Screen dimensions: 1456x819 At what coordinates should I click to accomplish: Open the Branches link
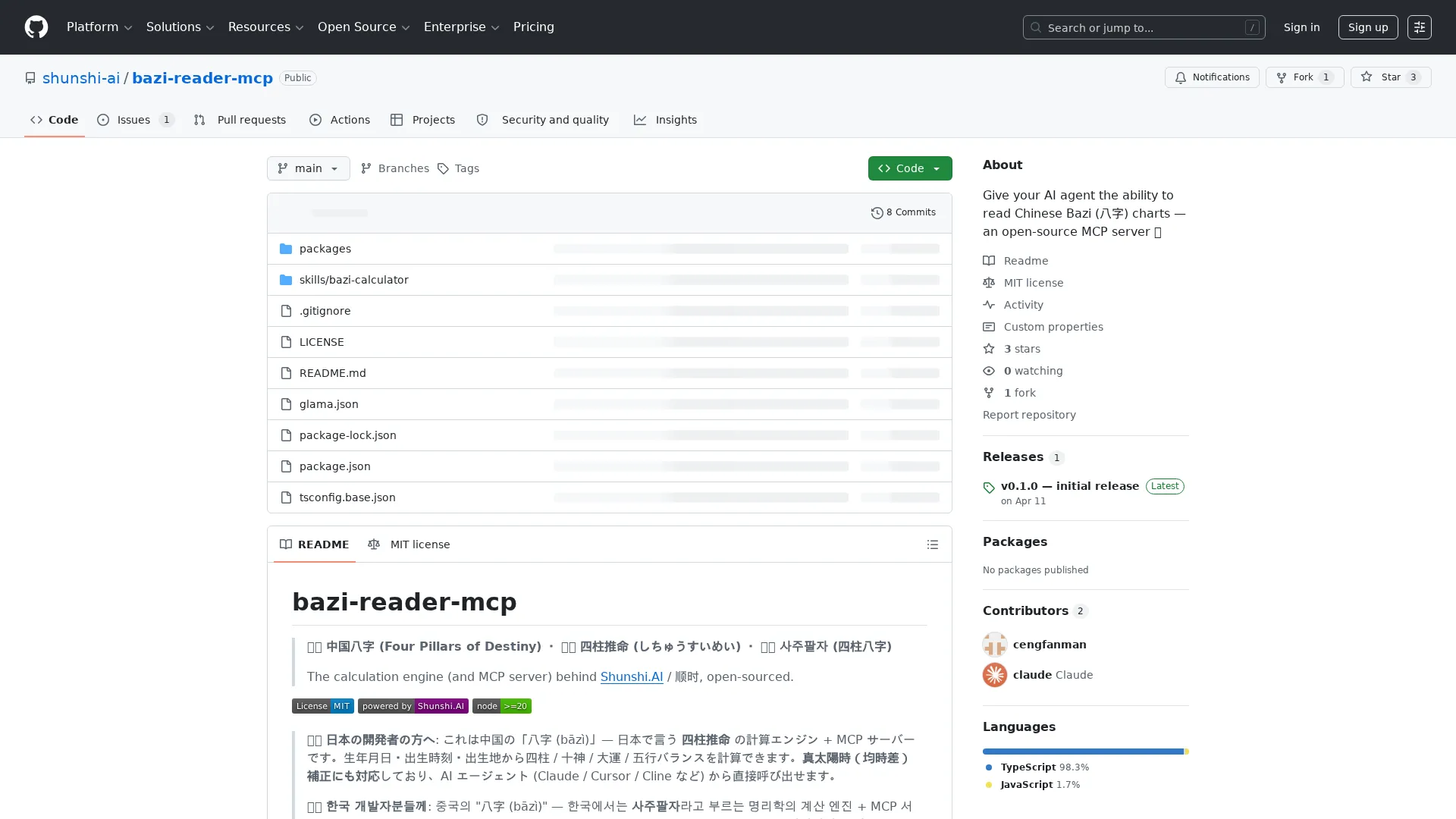coord(395,168)
